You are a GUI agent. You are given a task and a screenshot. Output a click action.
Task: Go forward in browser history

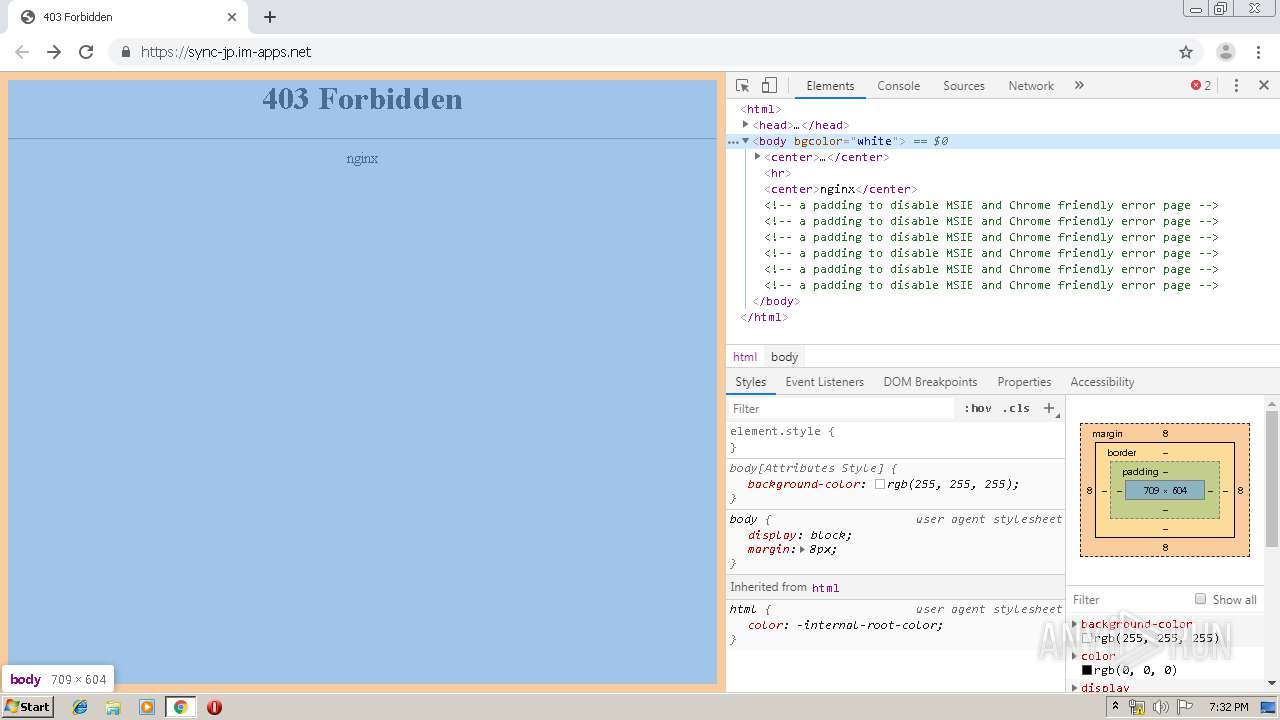pos(54,52)
